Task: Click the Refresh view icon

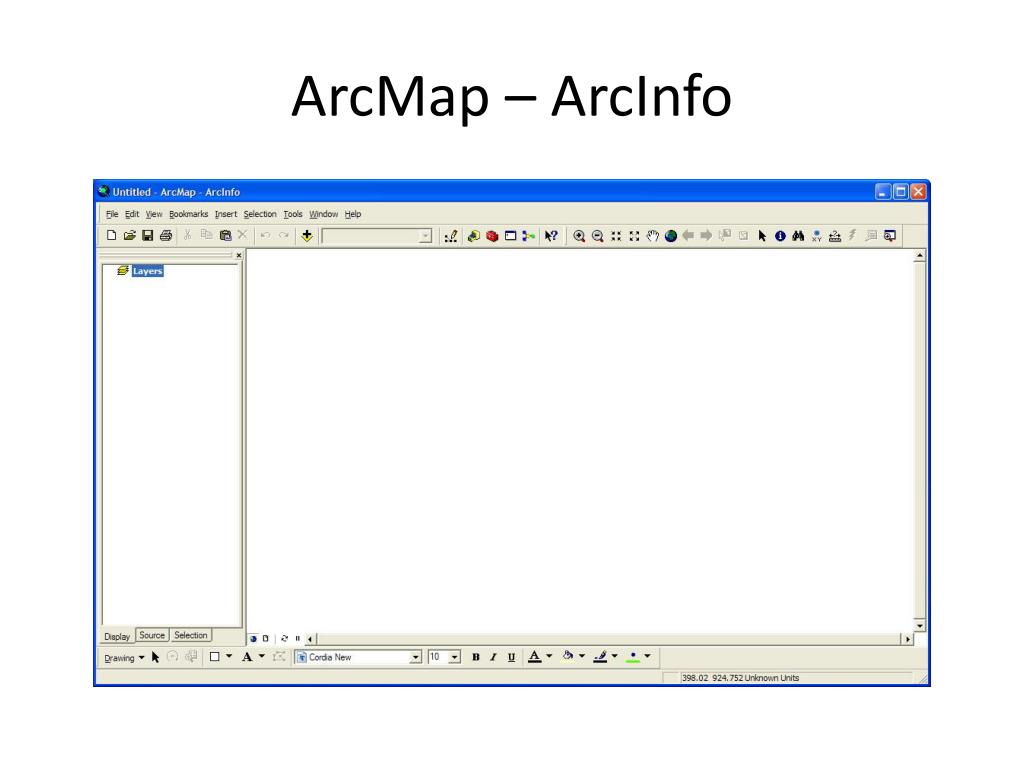Action: coord(284,639)
